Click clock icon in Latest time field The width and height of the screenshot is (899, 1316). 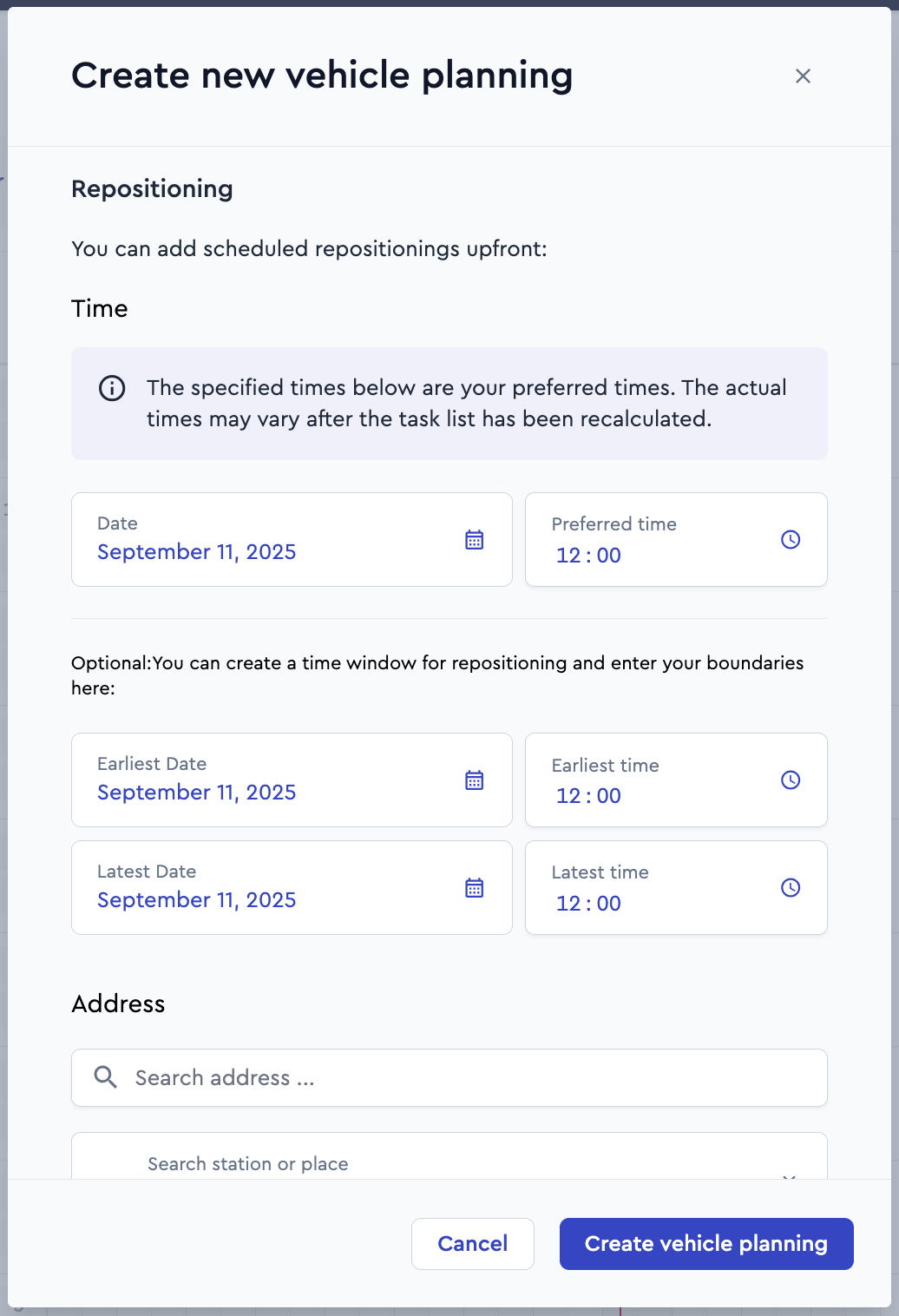pyautogui.click(x=791, y=888)
